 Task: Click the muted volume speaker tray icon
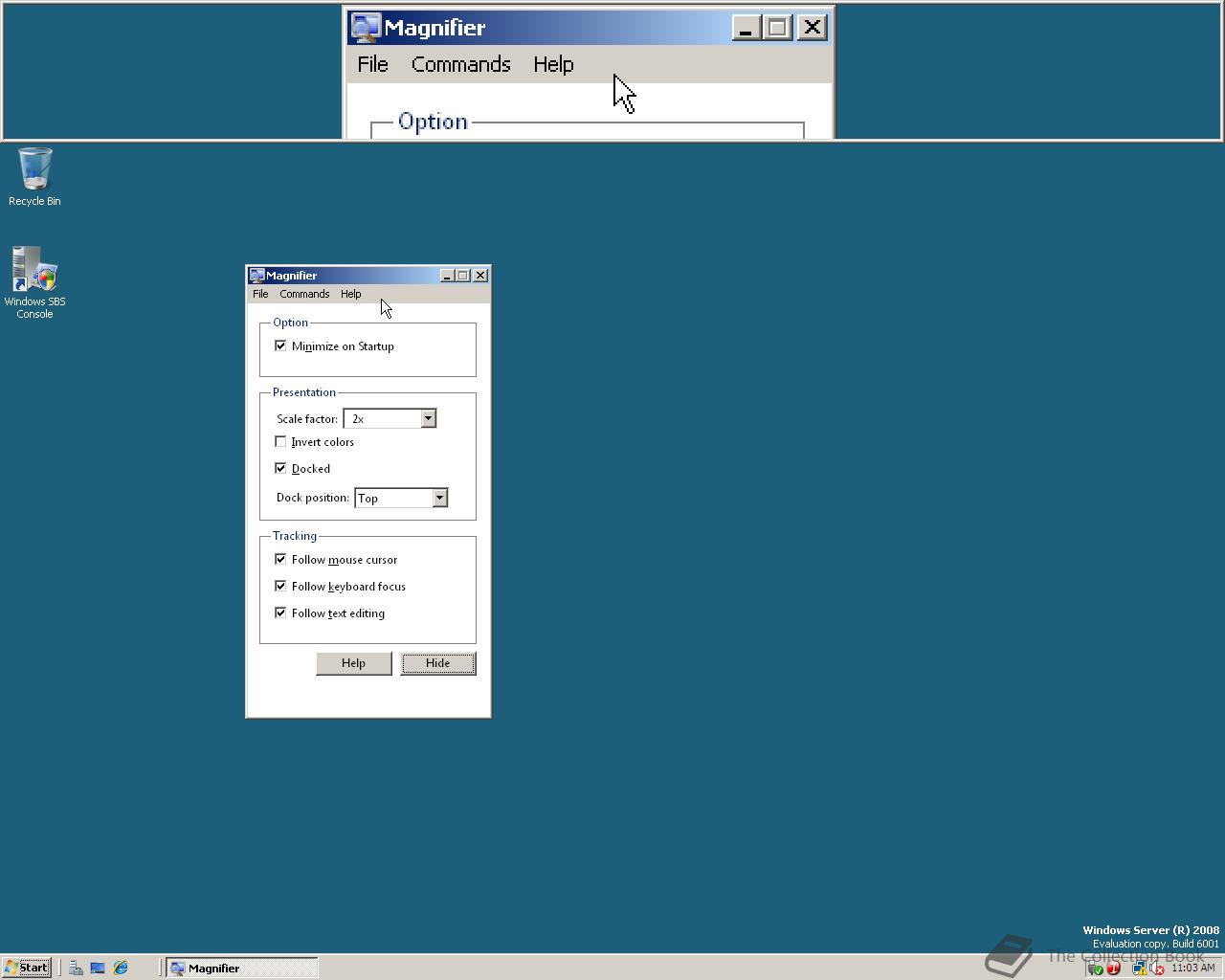(1156, 968)
